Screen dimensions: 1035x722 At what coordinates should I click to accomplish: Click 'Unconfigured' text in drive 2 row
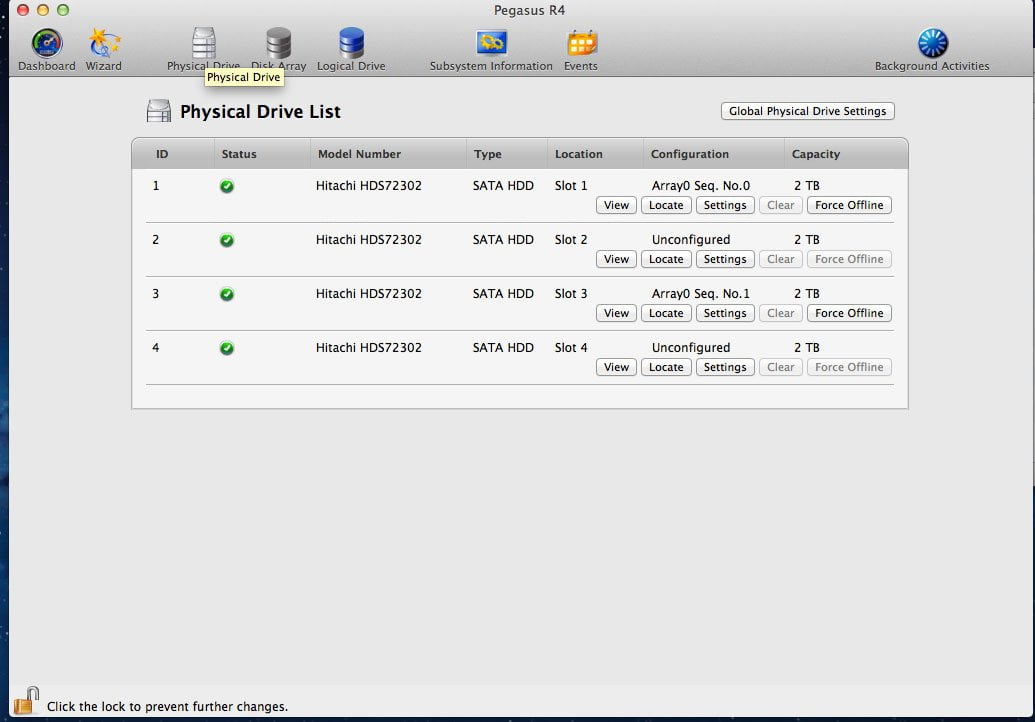tap(690, 240)
